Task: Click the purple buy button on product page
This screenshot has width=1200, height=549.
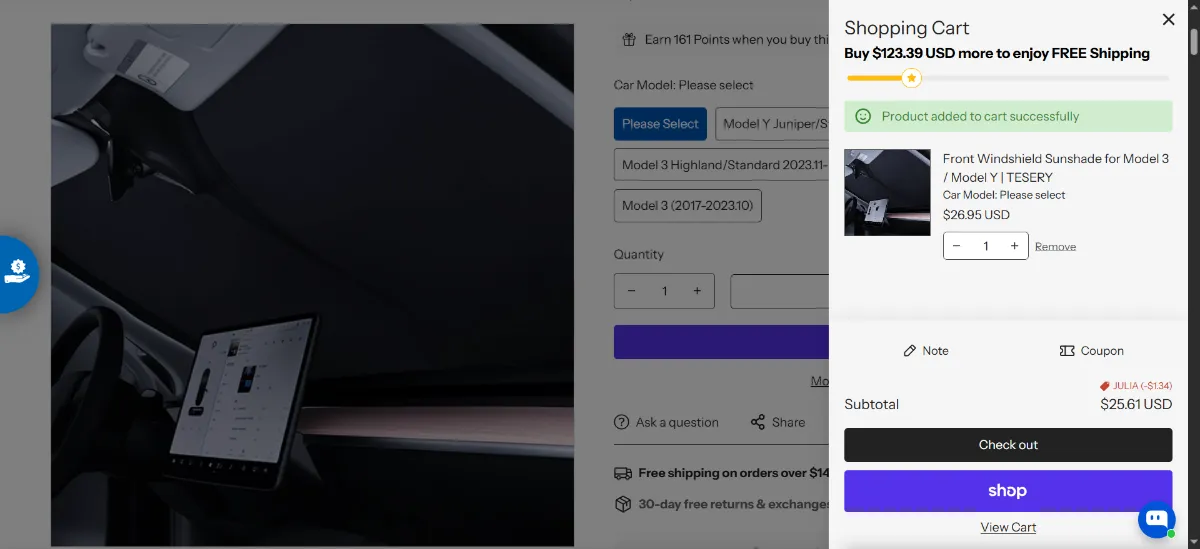Action: (721, 342)
